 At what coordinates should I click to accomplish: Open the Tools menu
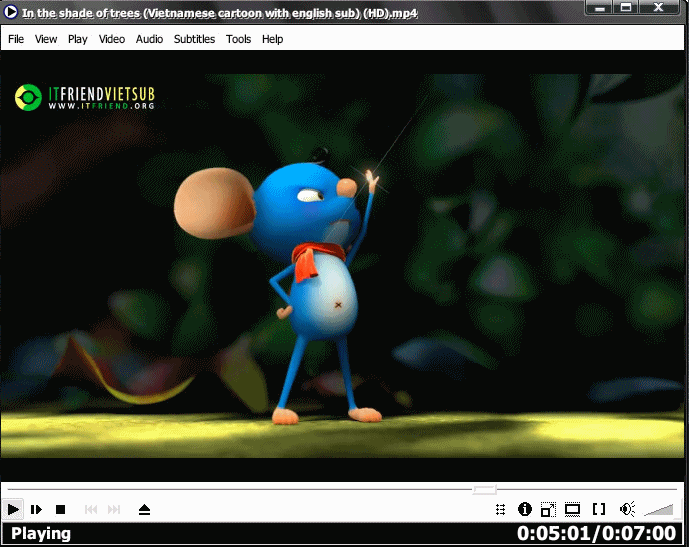click(239, 39)
